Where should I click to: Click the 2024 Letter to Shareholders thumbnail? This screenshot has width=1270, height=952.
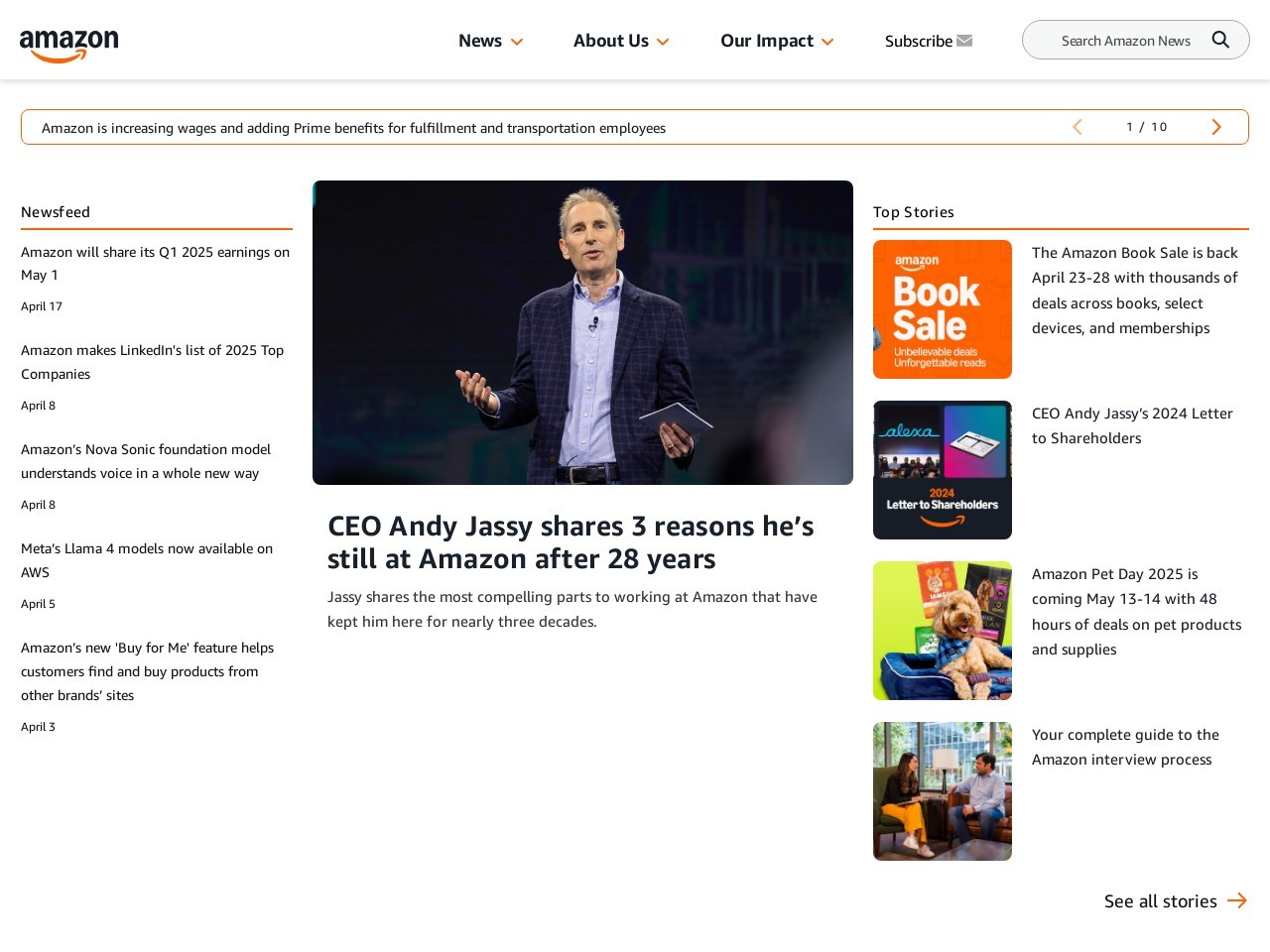pos(943,470)
